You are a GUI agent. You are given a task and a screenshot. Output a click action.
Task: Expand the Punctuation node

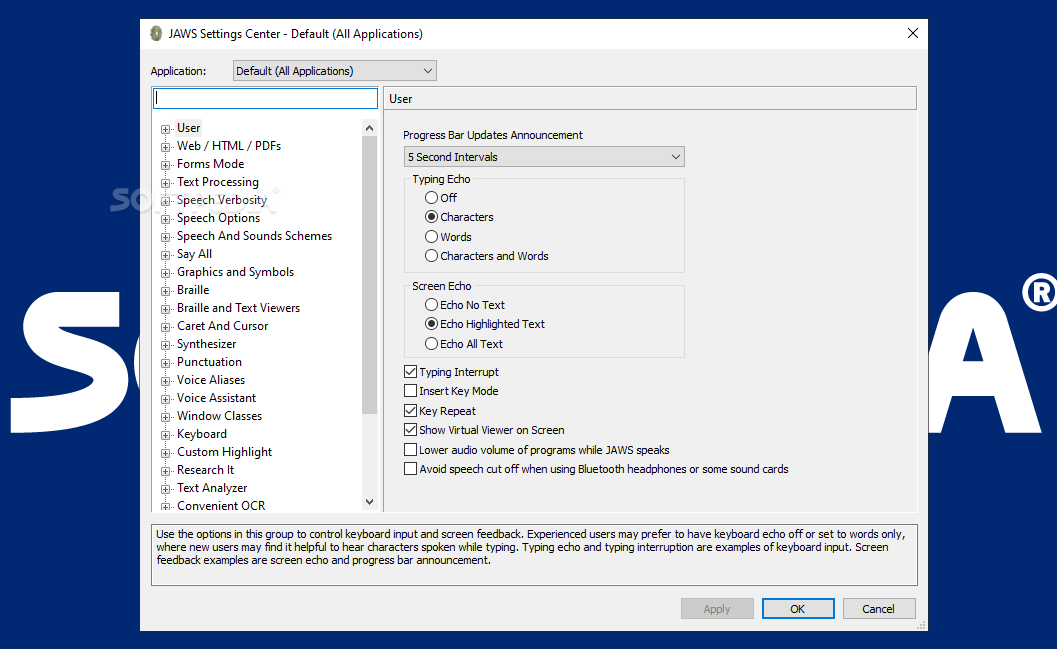coord(165,363)
